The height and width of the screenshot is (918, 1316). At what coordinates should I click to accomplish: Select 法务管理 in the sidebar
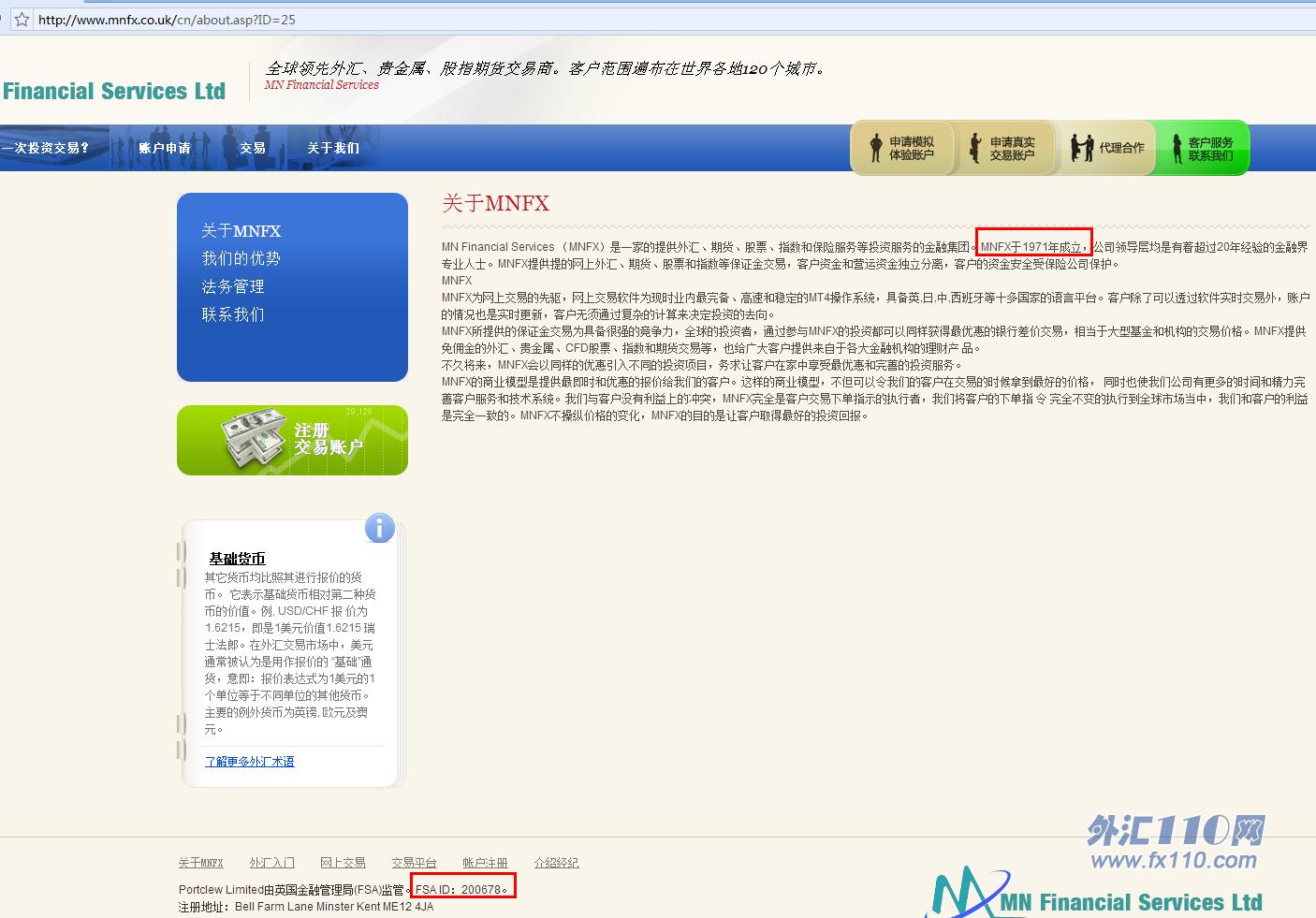point(233,286)
